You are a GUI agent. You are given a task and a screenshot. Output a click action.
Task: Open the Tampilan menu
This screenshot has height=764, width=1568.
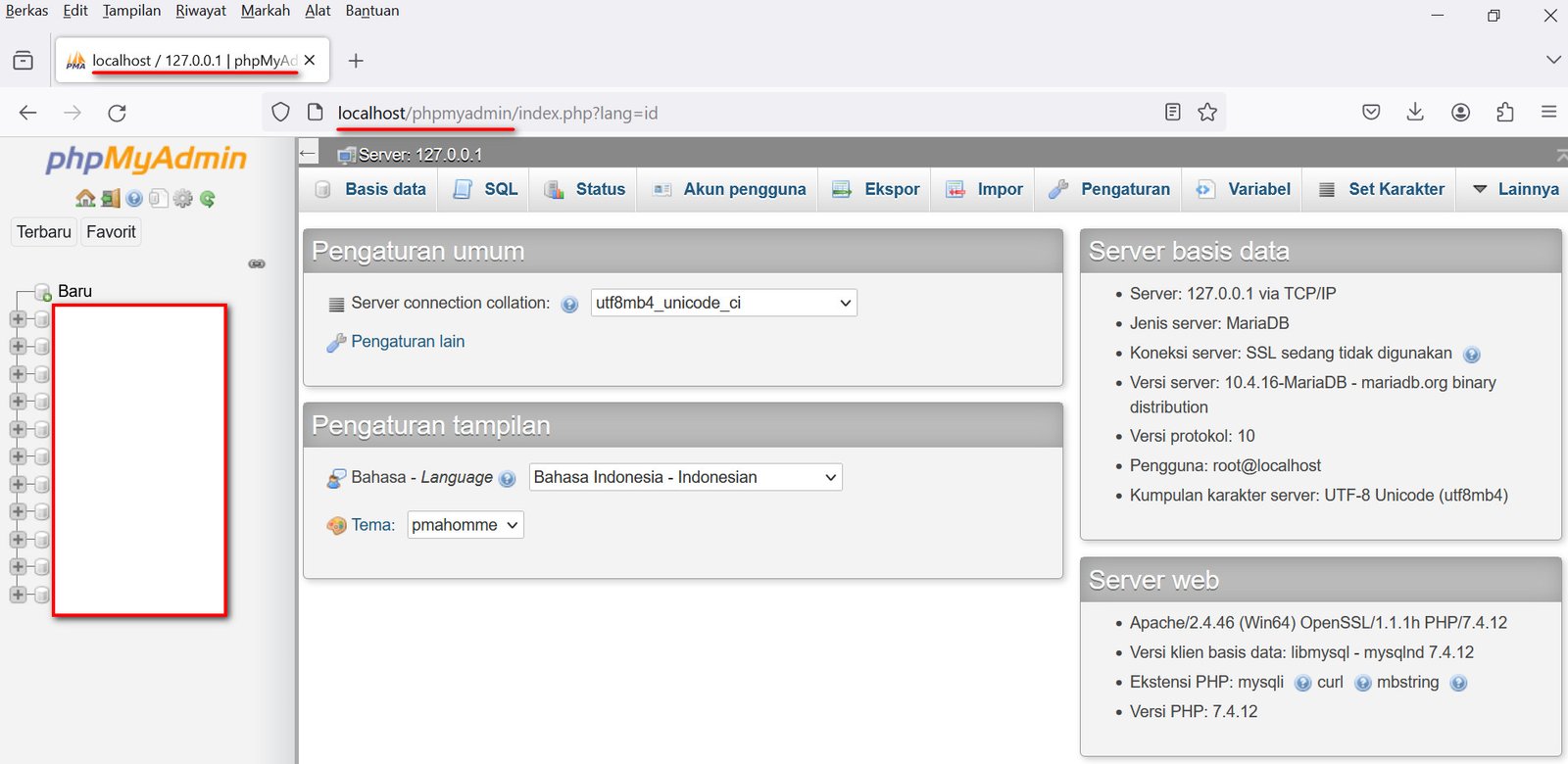(x=131, y=11)
